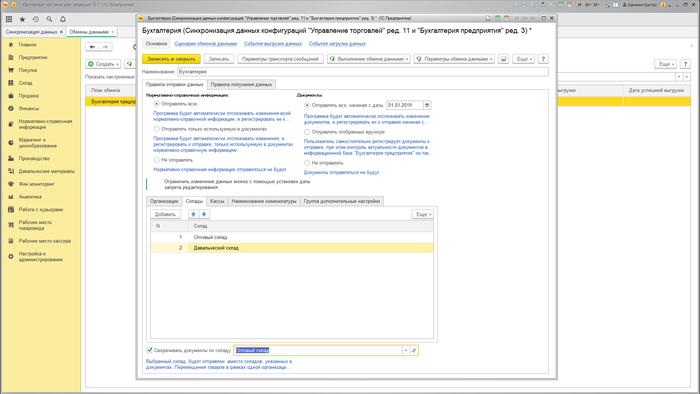Expand 'Параметры обмена данными' dropdown
Image resolution: width=700 pixels, height=394 pixels.
click(454, 59)
